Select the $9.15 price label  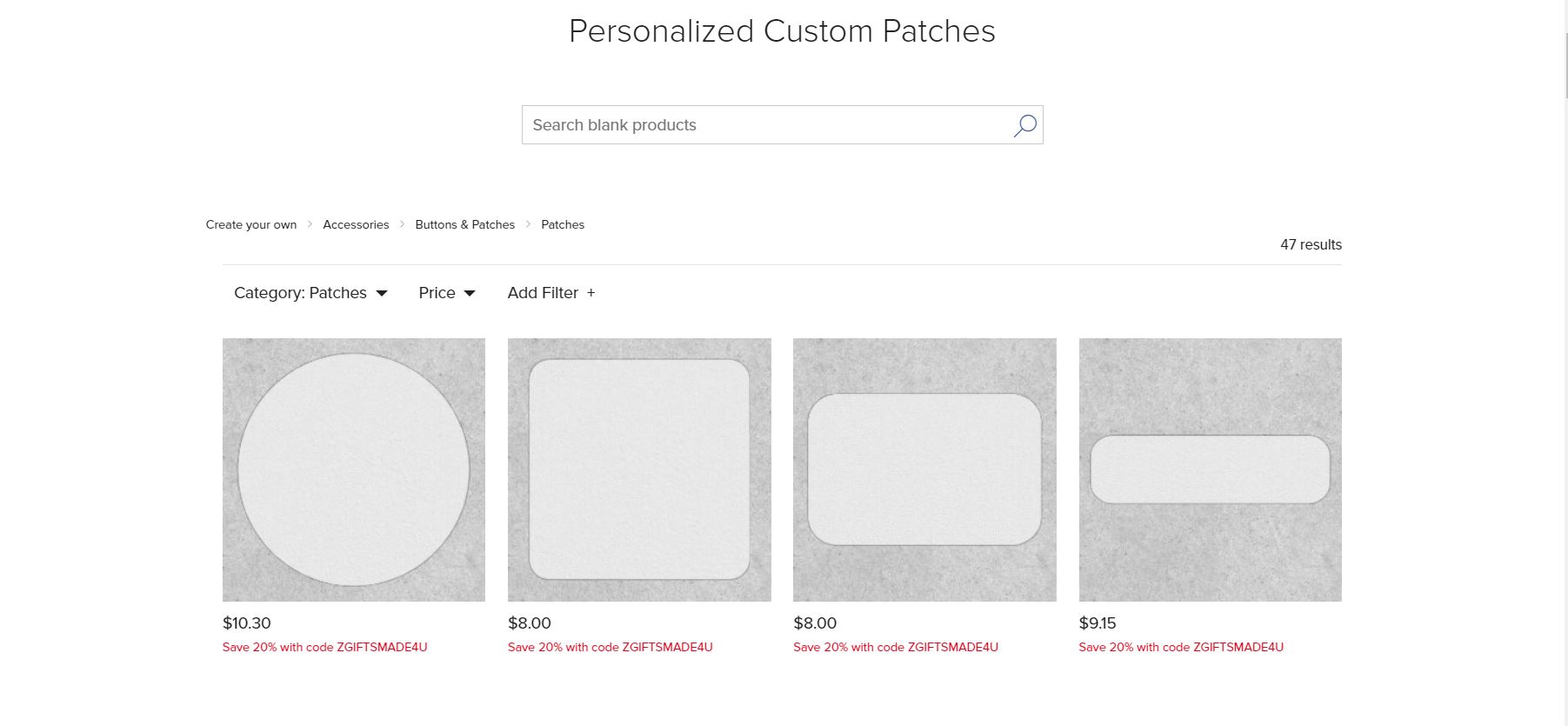coord(1098,623)
